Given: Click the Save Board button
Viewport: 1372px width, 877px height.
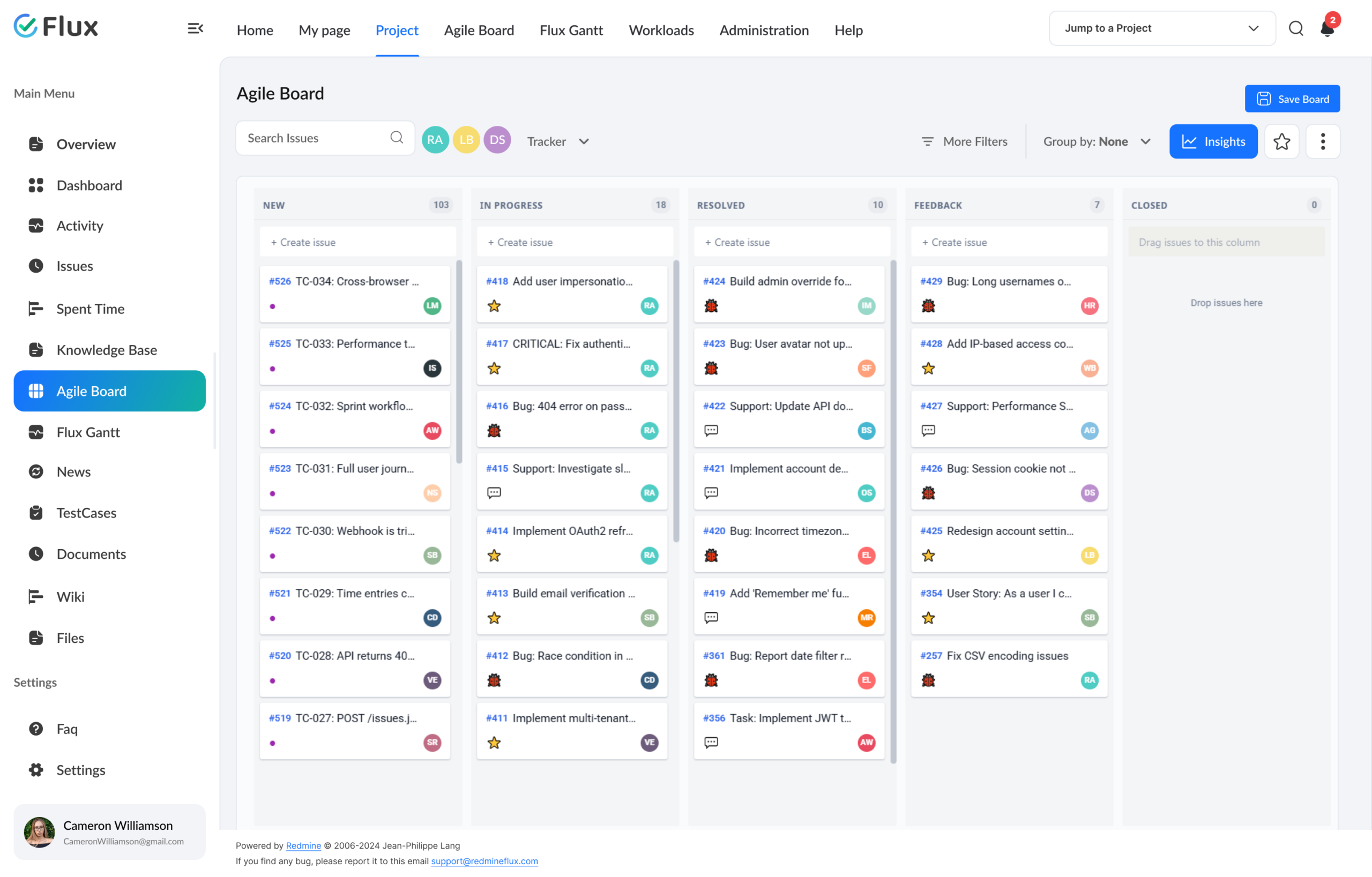Looking at the screenshot, I should coord(1292,99).
